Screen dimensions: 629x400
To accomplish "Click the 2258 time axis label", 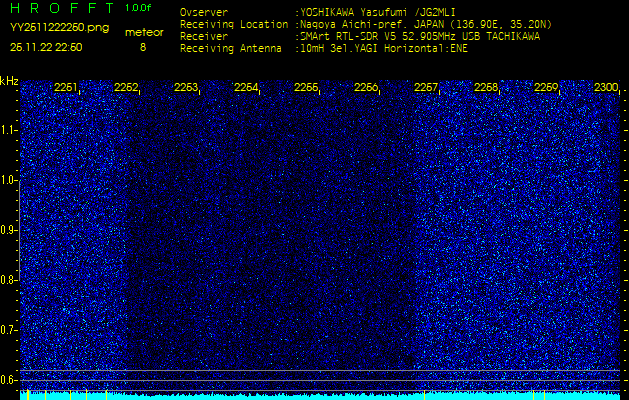I will (x=486, y=87).
